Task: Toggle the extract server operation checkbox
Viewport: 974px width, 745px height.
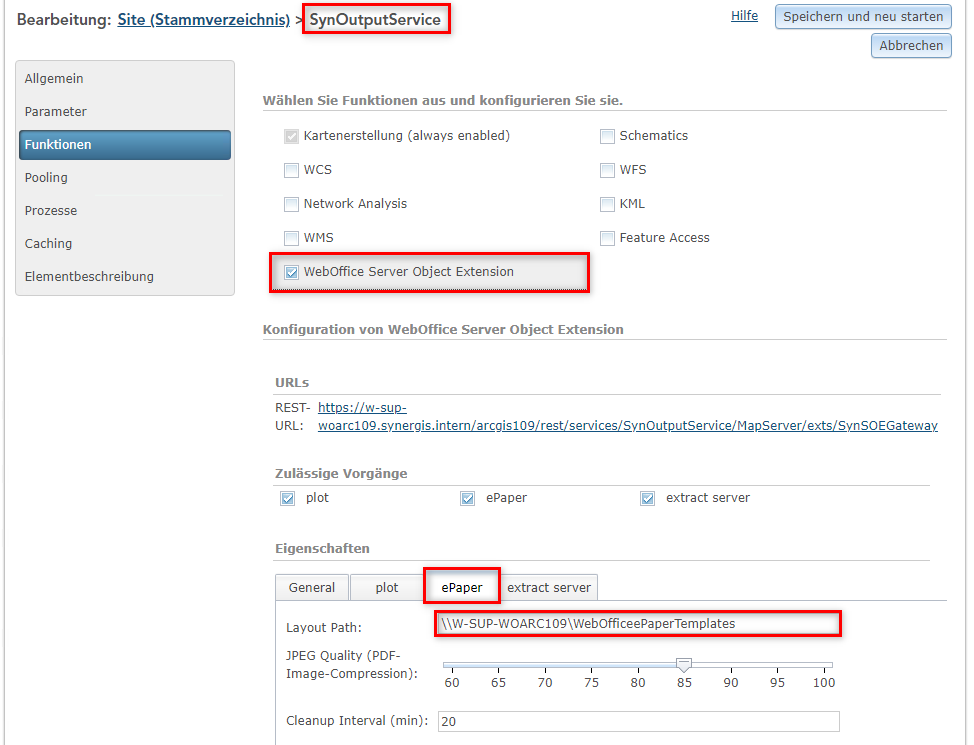Action: tap(647, 498)
